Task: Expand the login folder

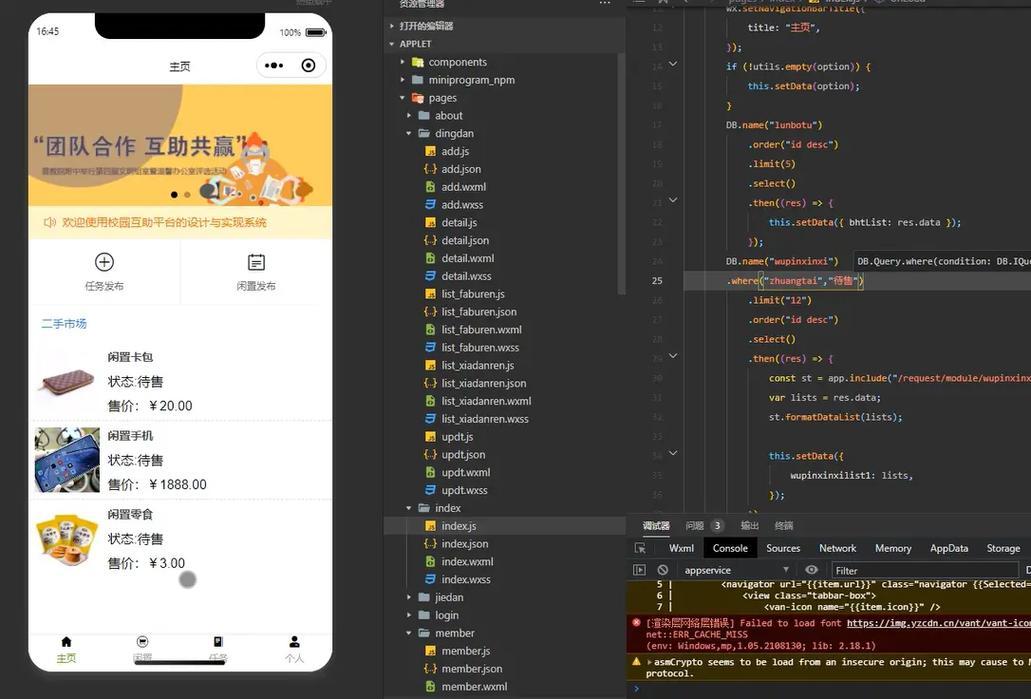Action: click(x=409, y=615)
